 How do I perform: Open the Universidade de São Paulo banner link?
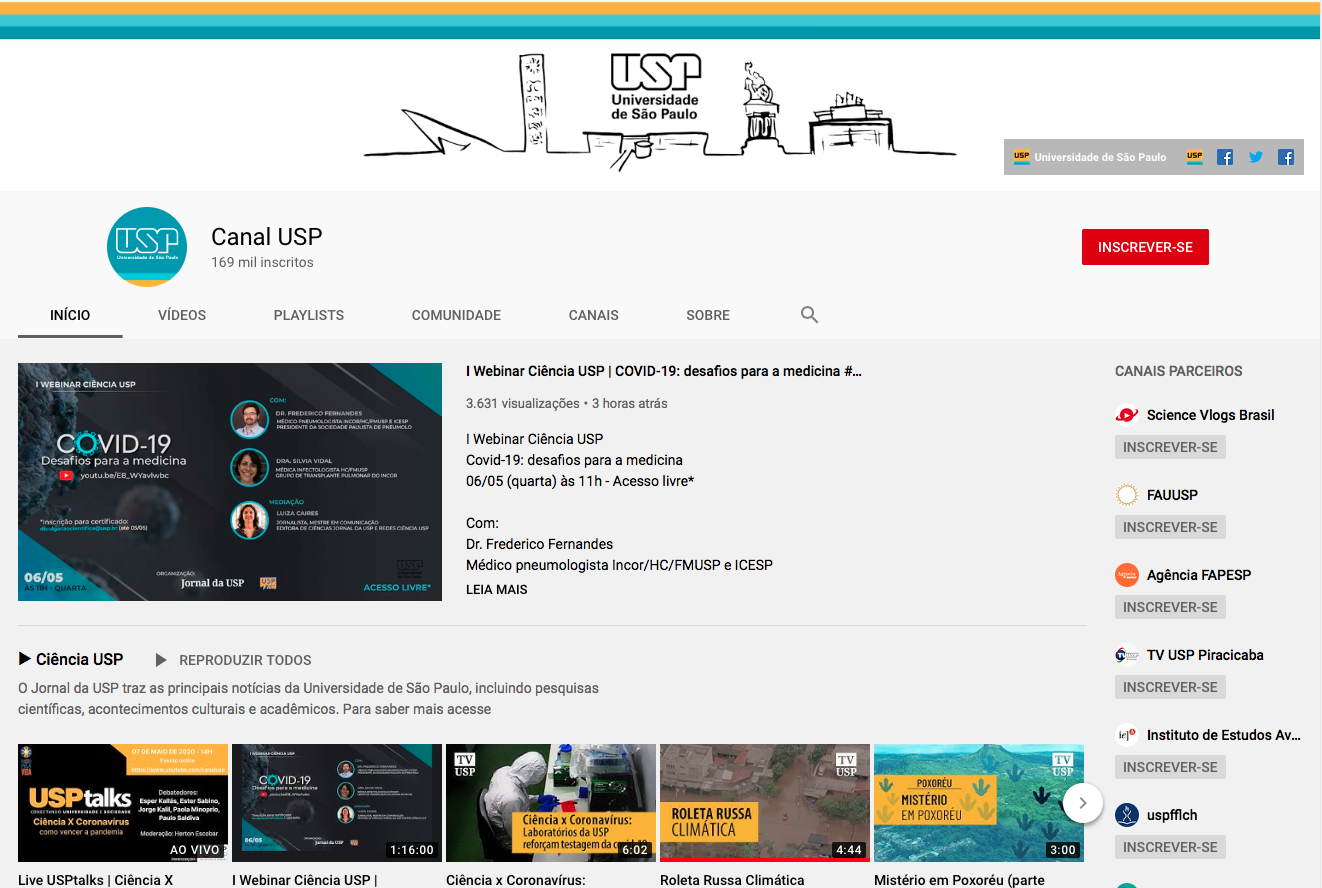pos(1090,157)
